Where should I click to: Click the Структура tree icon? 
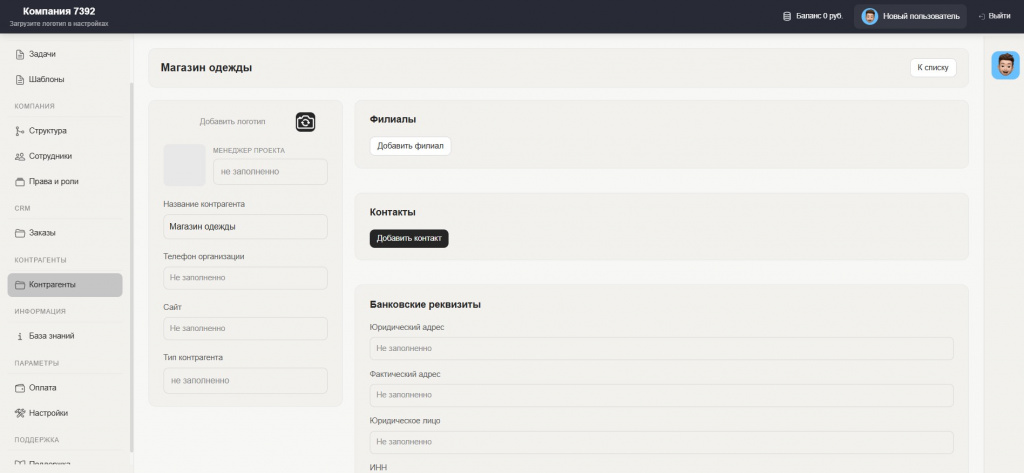pos(20,131)
